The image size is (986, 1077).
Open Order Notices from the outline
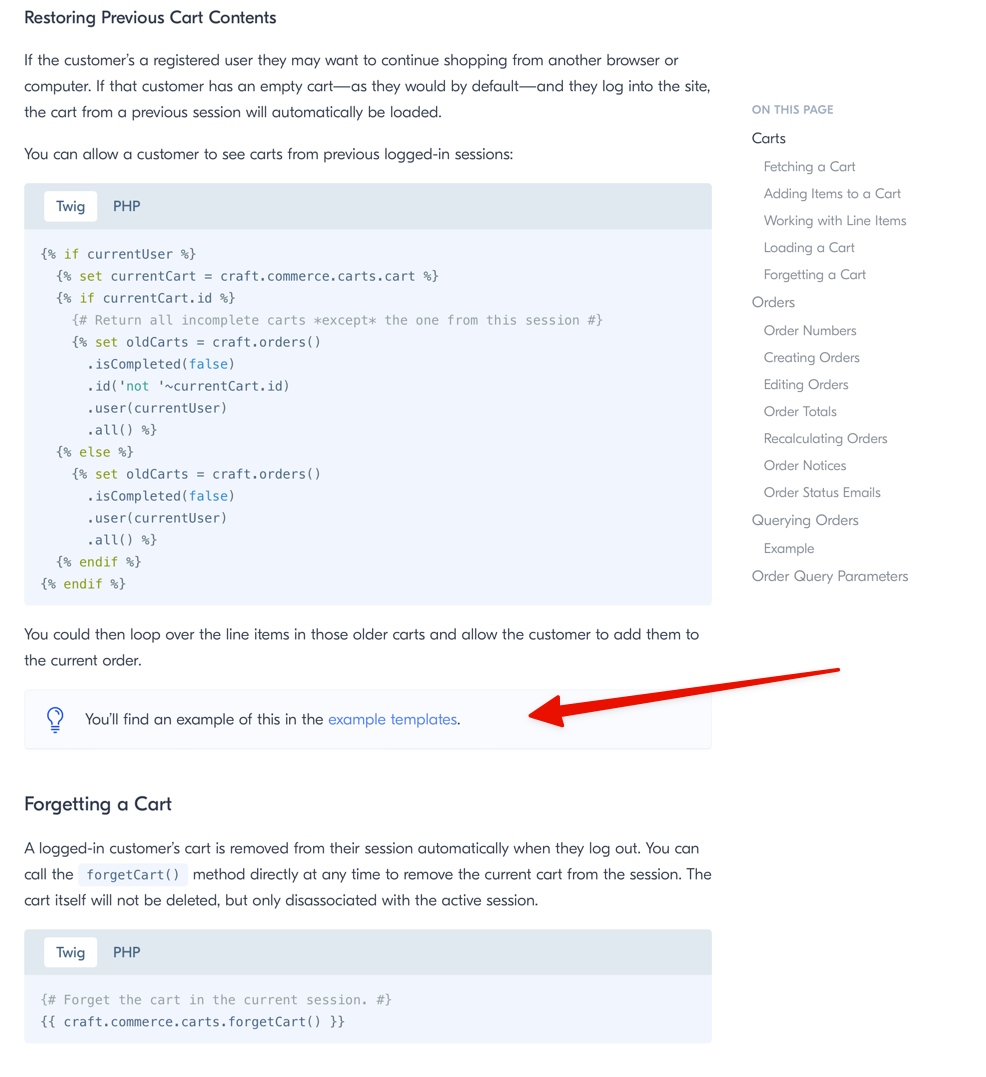click(804, 465)
